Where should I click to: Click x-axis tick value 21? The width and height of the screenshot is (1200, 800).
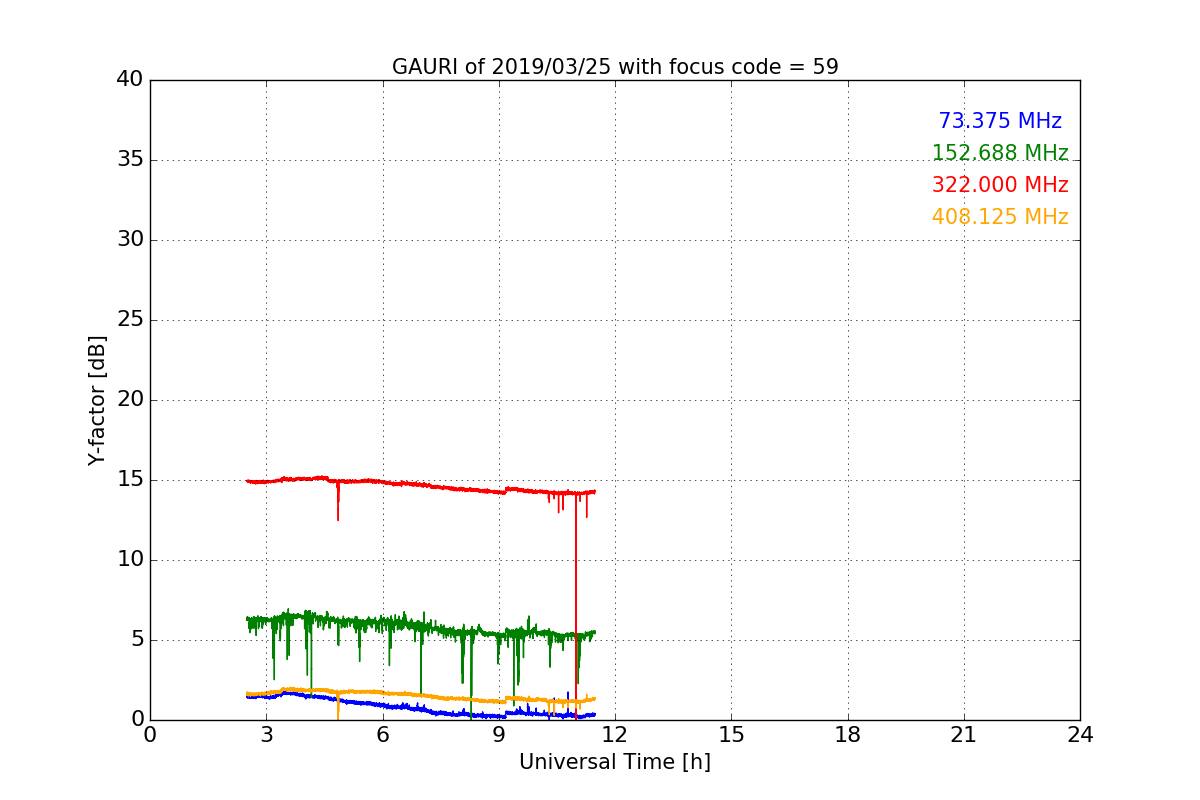(964, 735)
